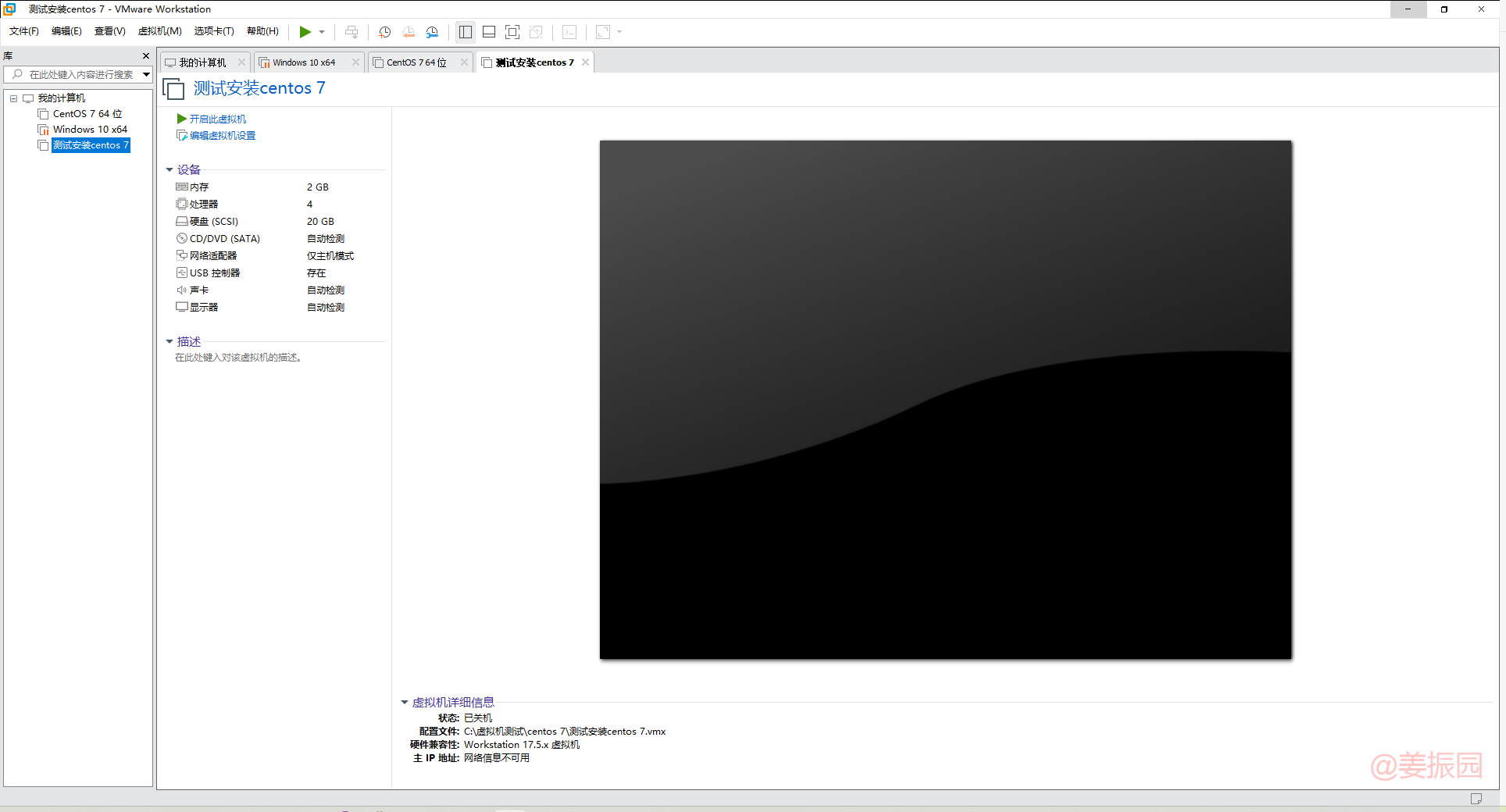Click the hard disk icon beside 硬盘 (SCSI)

point(182,221)
